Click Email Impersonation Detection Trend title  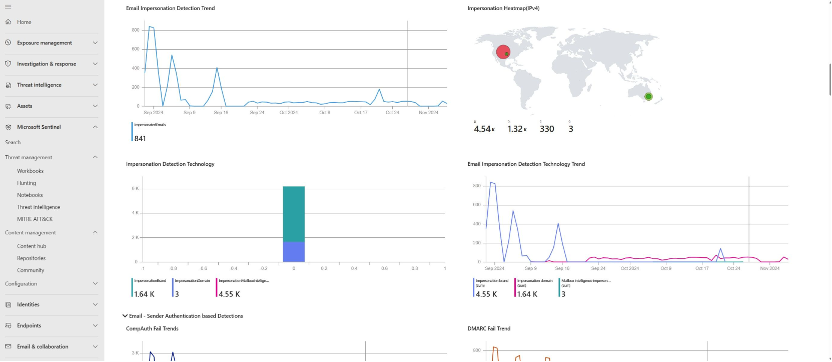[x=170, y=8]
